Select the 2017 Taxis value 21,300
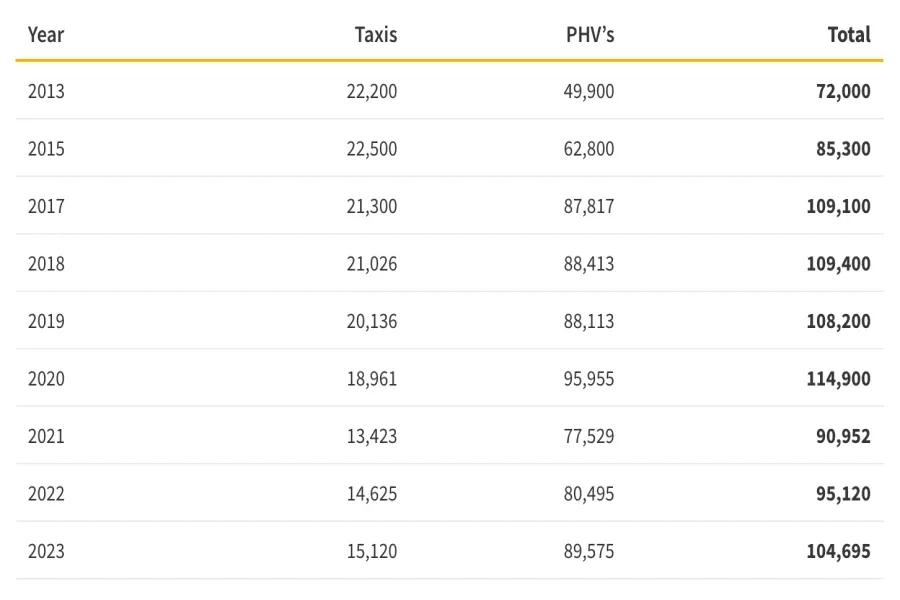The image size is (900, 600). click(x=372, y=207)
